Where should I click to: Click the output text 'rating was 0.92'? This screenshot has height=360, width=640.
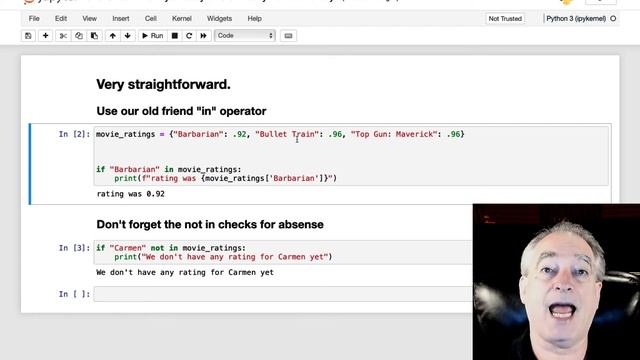pyautogui.click(x=131, y=194)
